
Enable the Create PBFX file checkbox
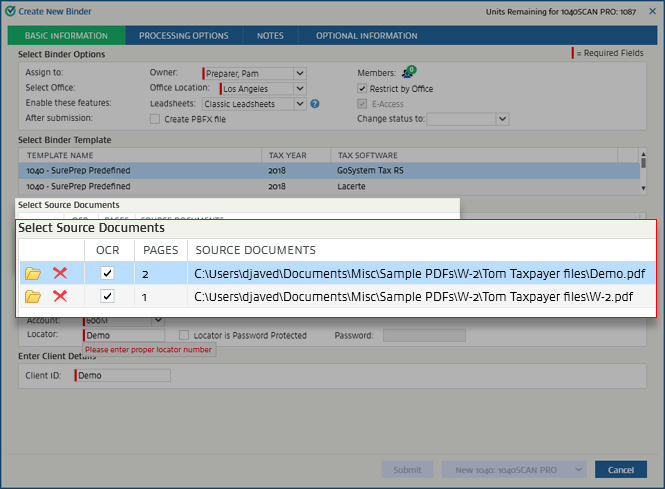pyautogui.click(x=155, y=119)
